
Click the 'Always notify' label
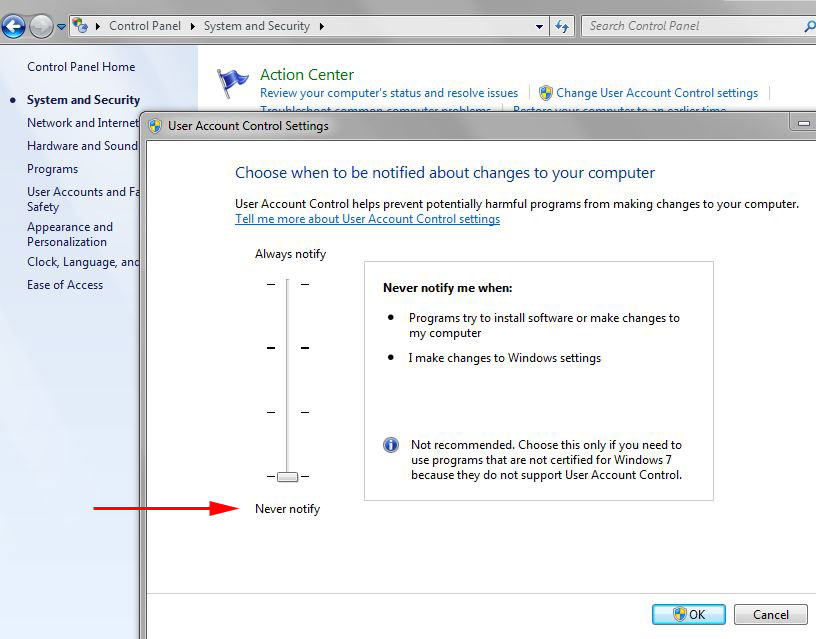(x=290, y=254)
